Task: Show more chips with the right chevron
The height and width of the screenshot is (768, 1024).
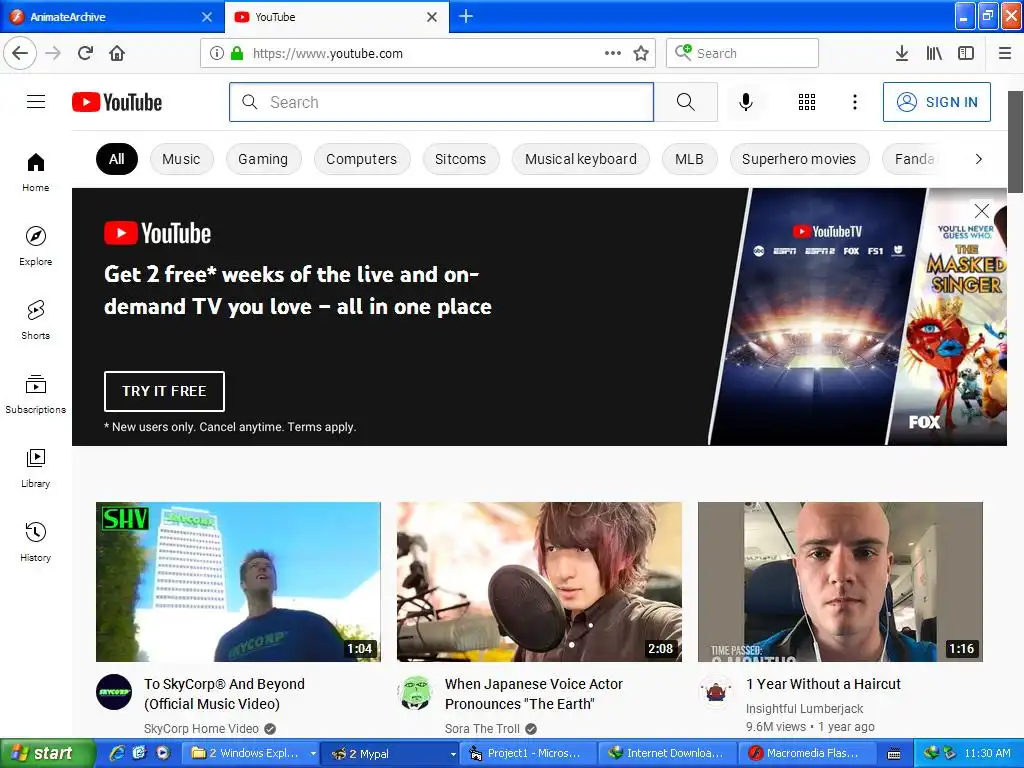Action: click(x=978, y=159)
